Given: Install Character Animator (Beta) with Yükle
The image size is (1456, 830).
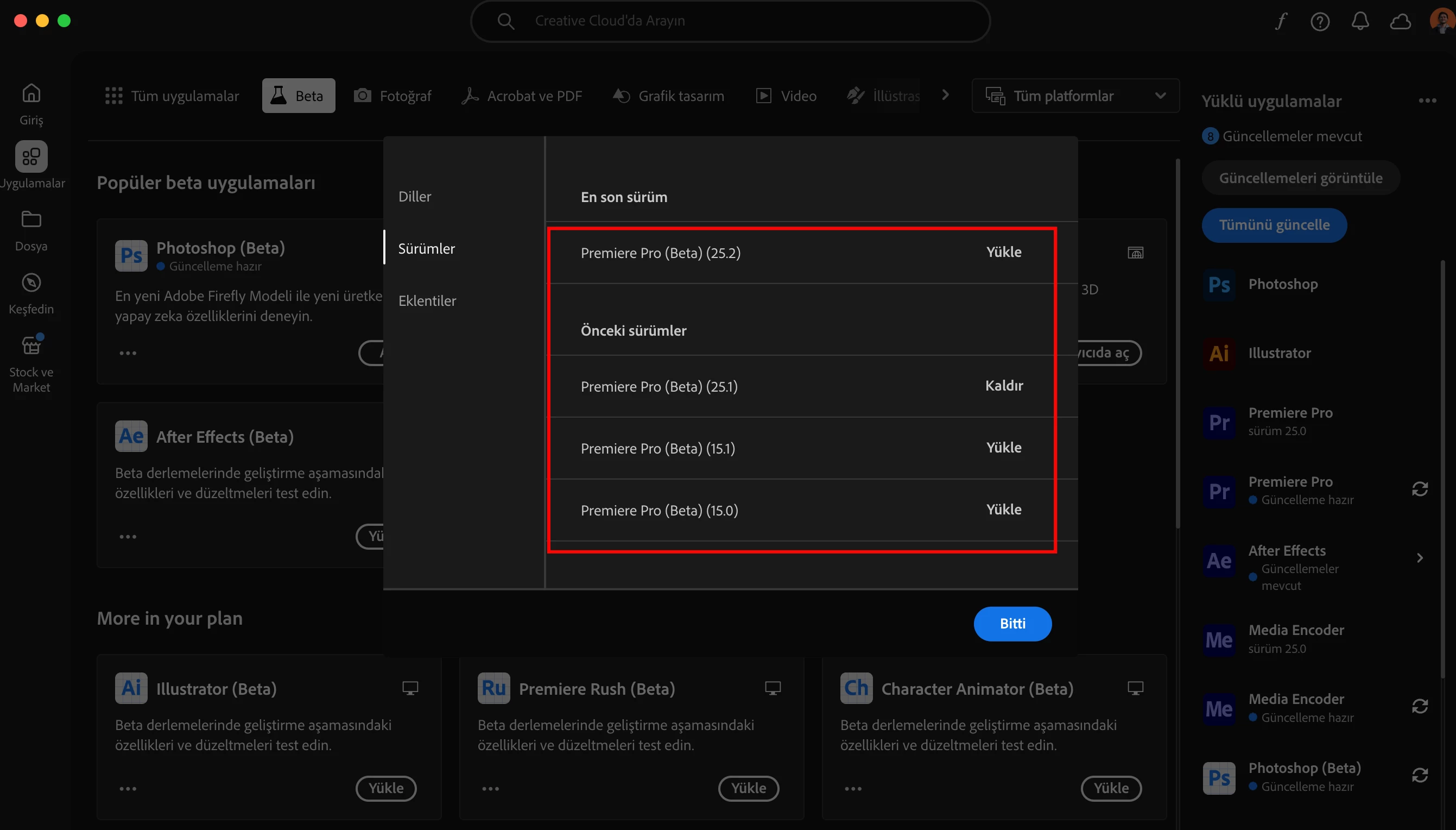Looking at the screenshot, I should [x=1111, y=788].
